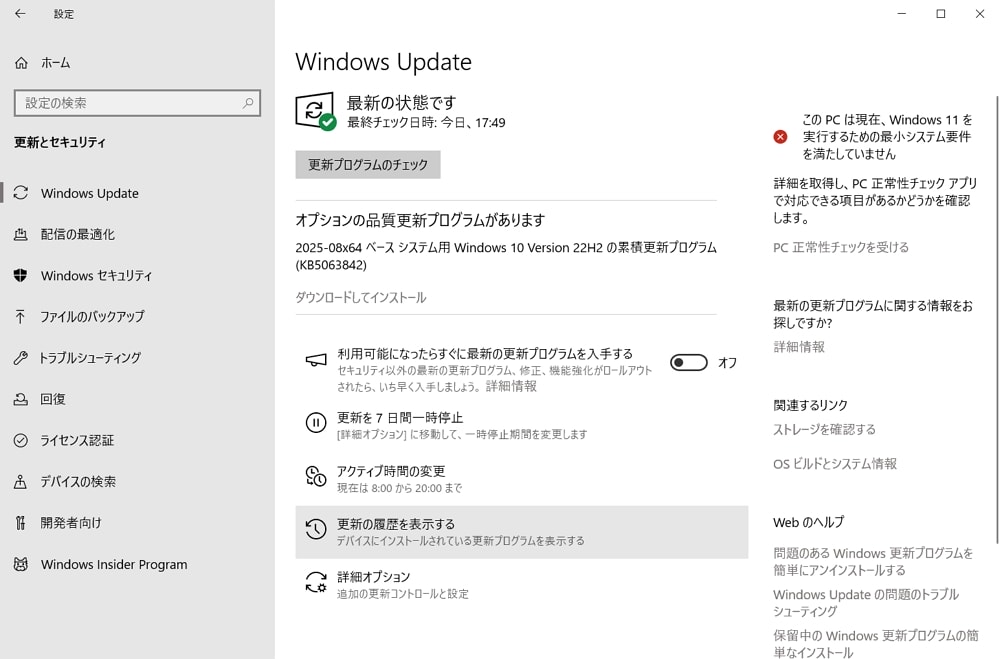Image resolution: width=1000 pixels, height=659 pixels.
Task: Select Windows Update in the sidebar
Action: coord(89,193)
